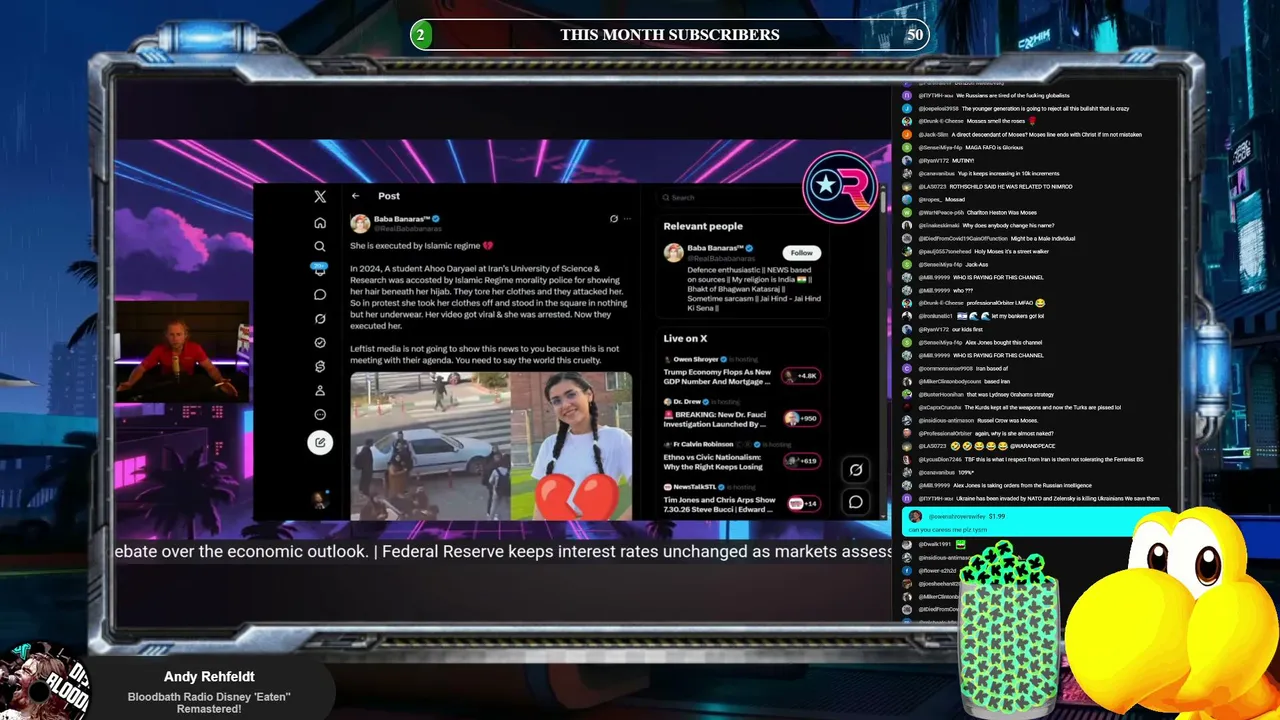Open the More circle icon in sidebar
Viewport: 1280px width, 720px height.
coord(320,415)
